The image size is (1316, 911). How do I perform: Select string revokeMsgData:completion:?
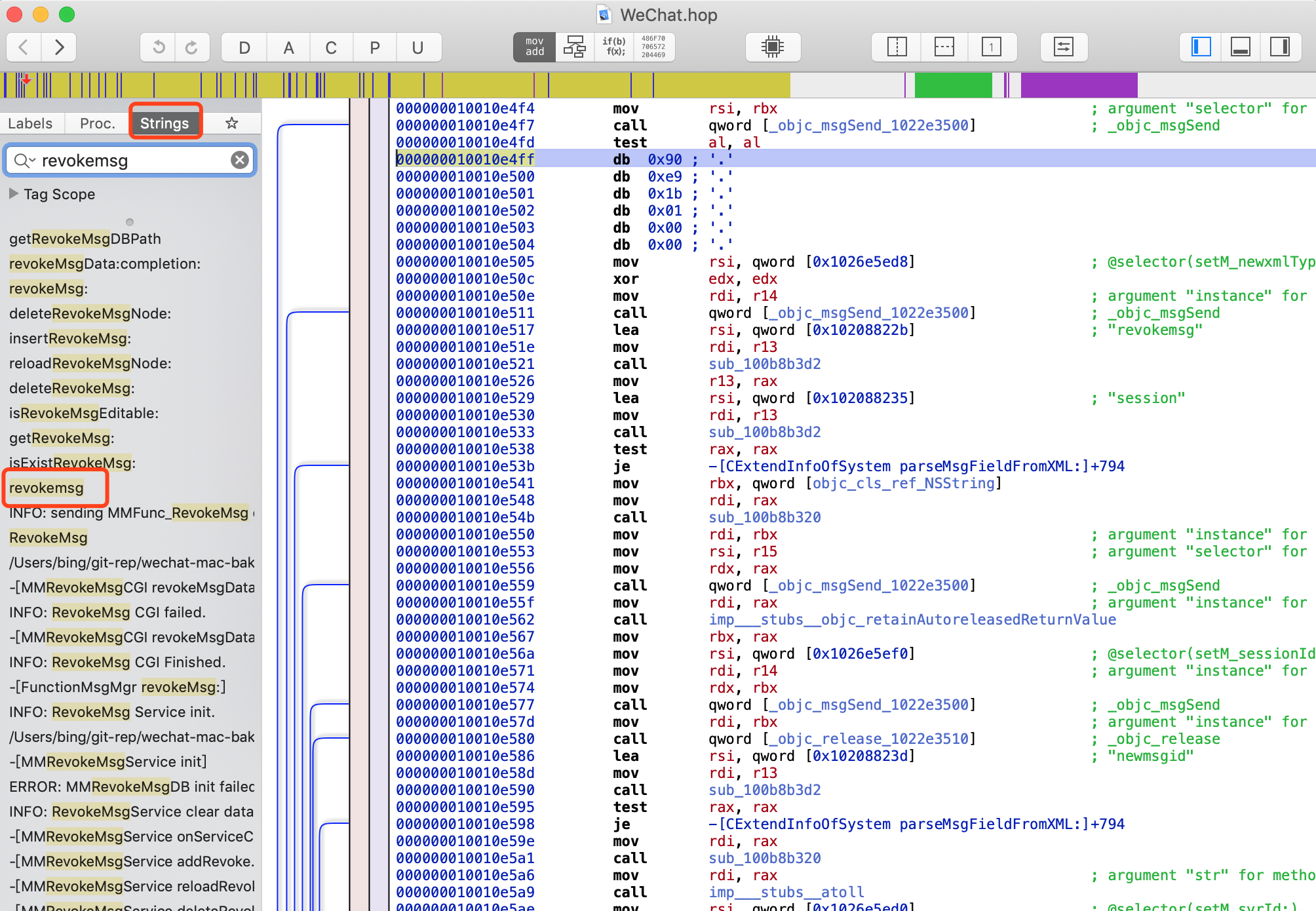pos(105,263)
